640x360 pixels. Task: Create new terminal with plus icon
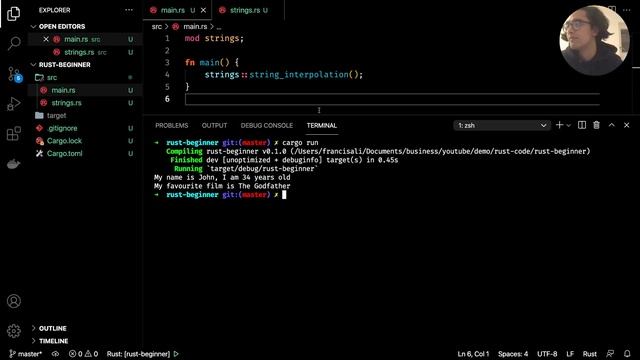(559, 125)
